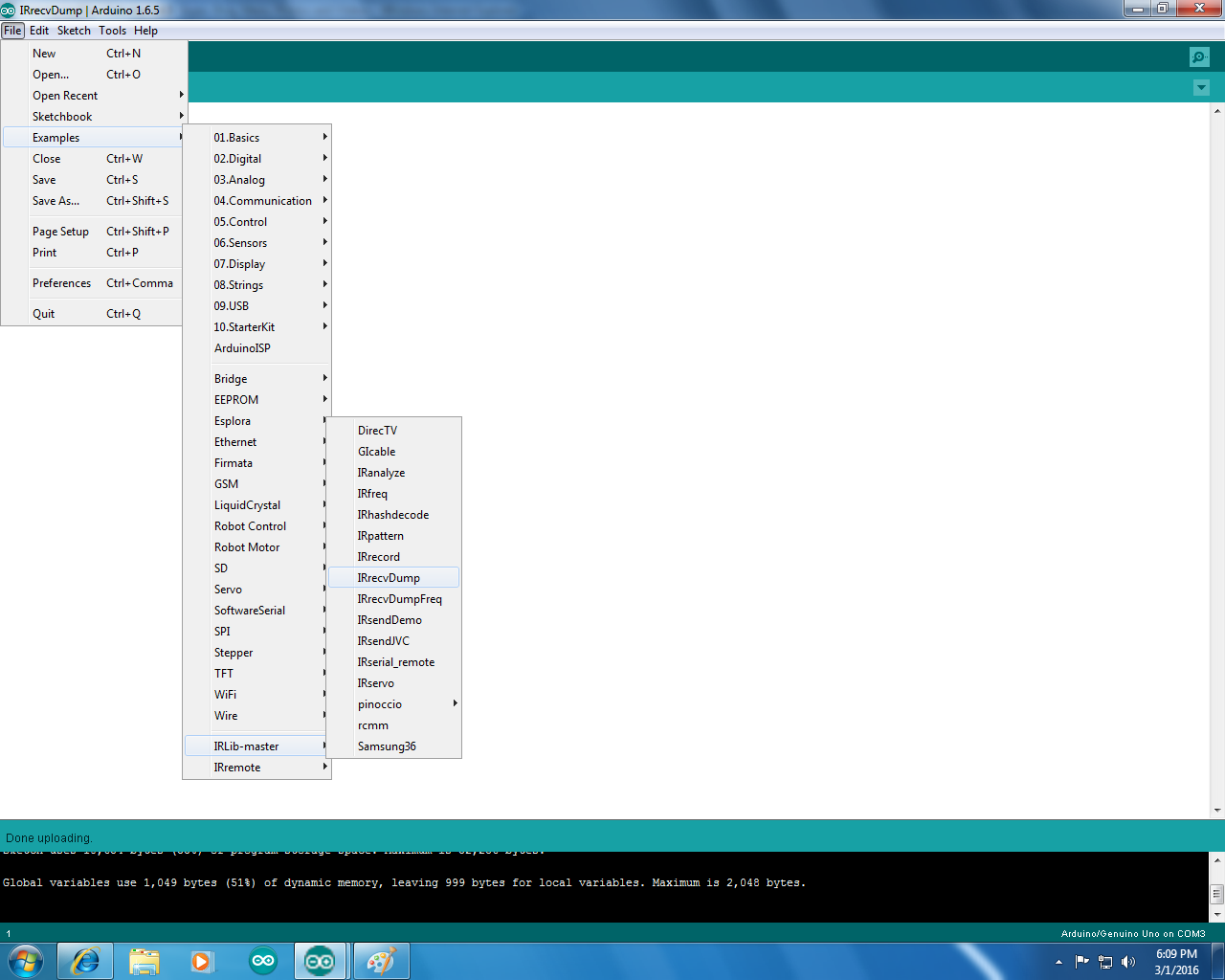The width and height of the screenshot is (1225, 980).
Task: Click the Arduino/Genuino Uno on COM3 status
Action: click(1133, 933)
